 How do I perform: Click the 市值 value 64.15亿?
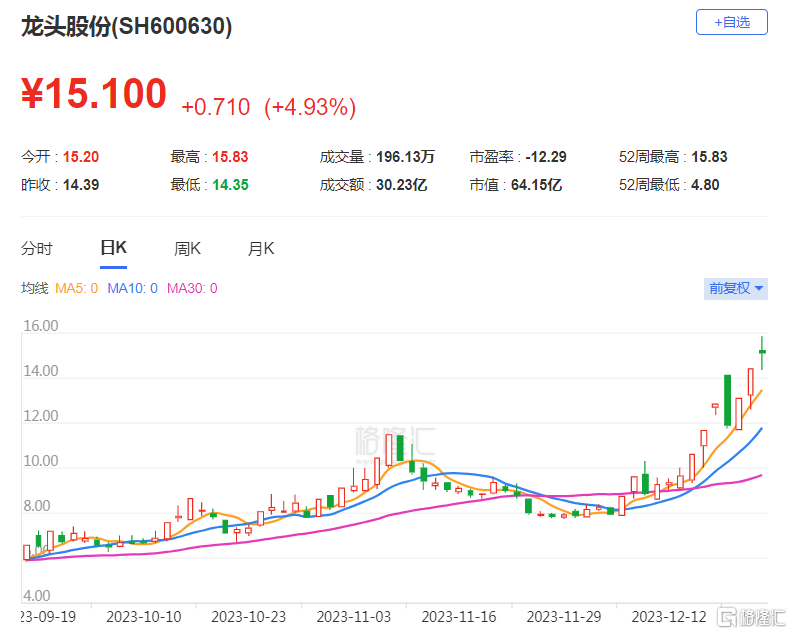pyautogui.click(x=536, y=185)
